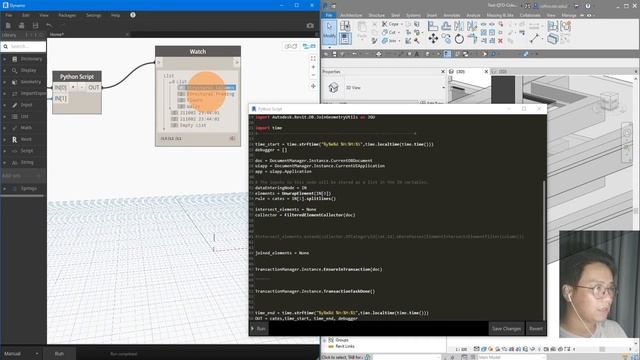The image size is (640, 360).
Task: Click the Align tool in Revit ribbon
Action: tap(433, 26)
